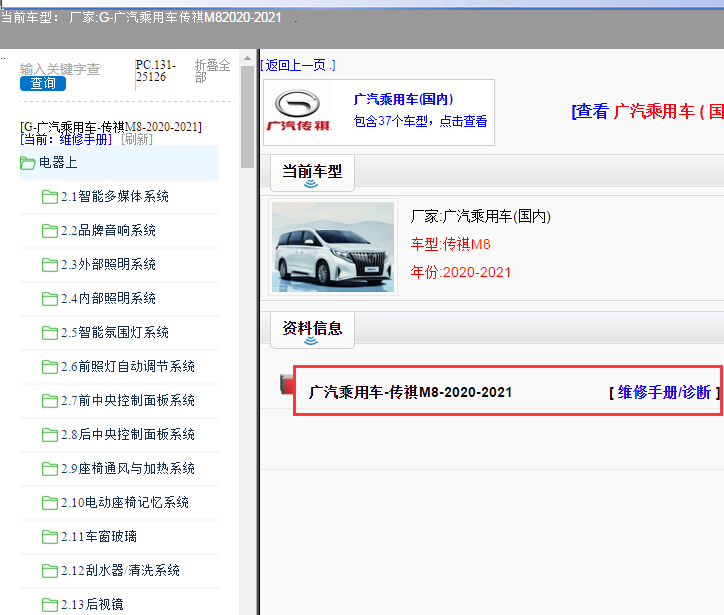
Task: Click the 车型:传祺M8 red text
Action: point(451,244)
